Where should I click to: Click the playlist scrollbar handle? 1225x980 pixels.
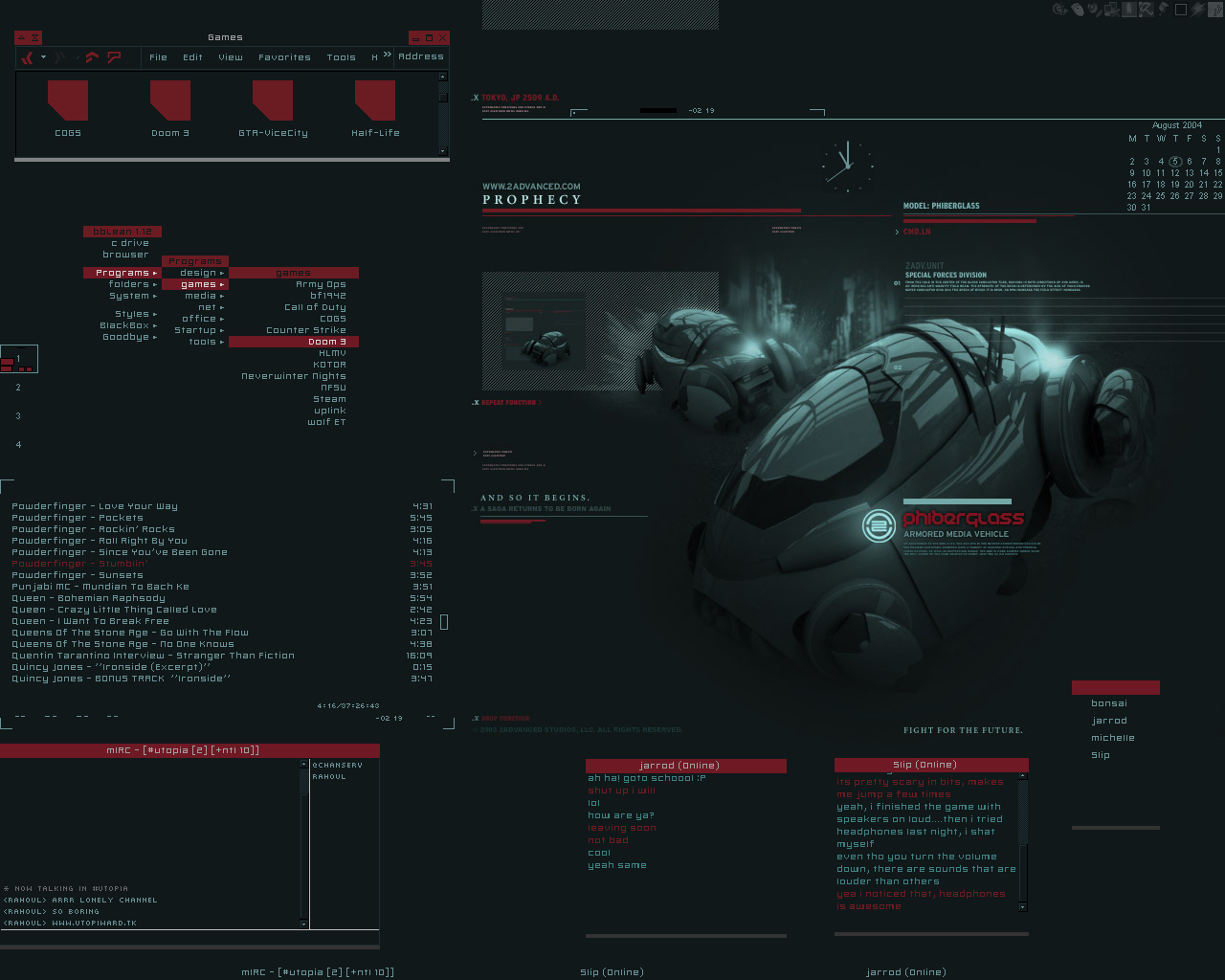pyautogui.click(x=444, y=622)
